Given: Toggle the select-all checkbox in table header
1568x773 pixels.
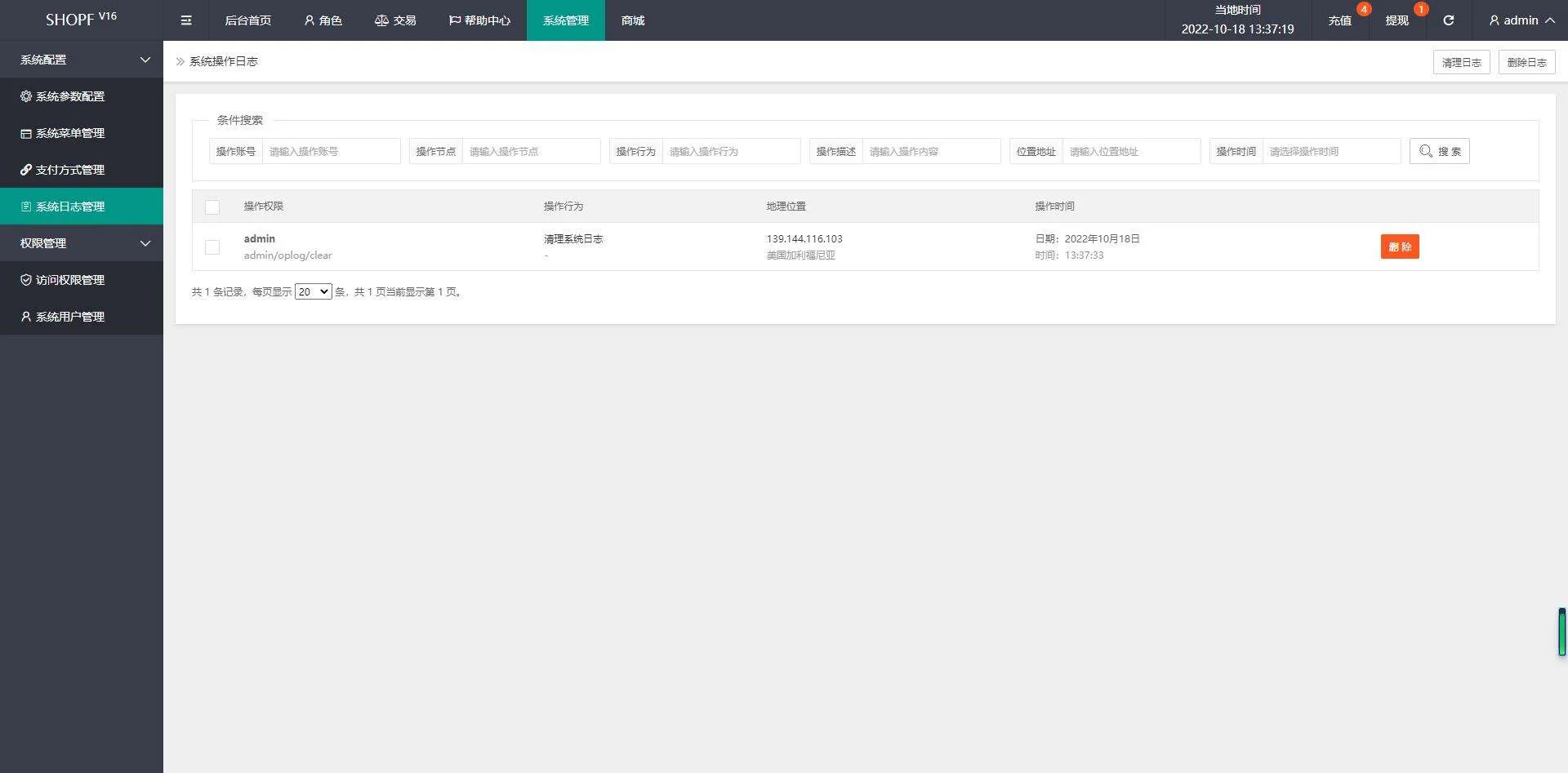Looking at the screenshot, I should [x=212, y=207].
